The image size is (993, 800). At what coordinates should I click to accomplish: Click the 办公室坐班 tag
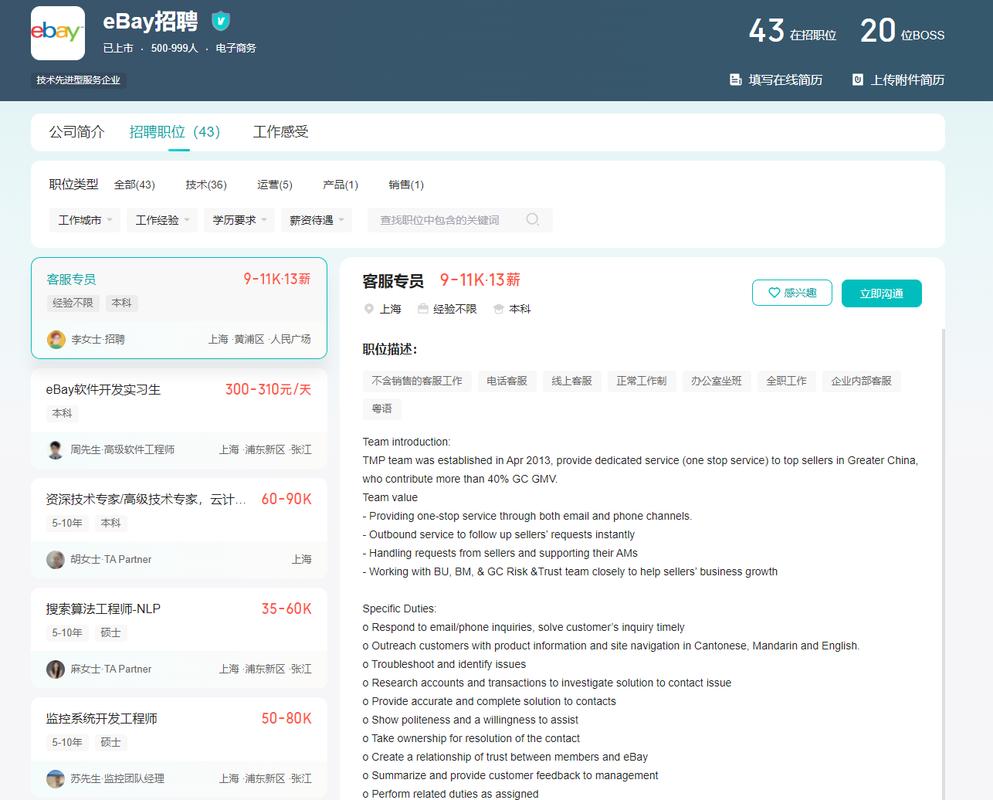coord(716,381)
